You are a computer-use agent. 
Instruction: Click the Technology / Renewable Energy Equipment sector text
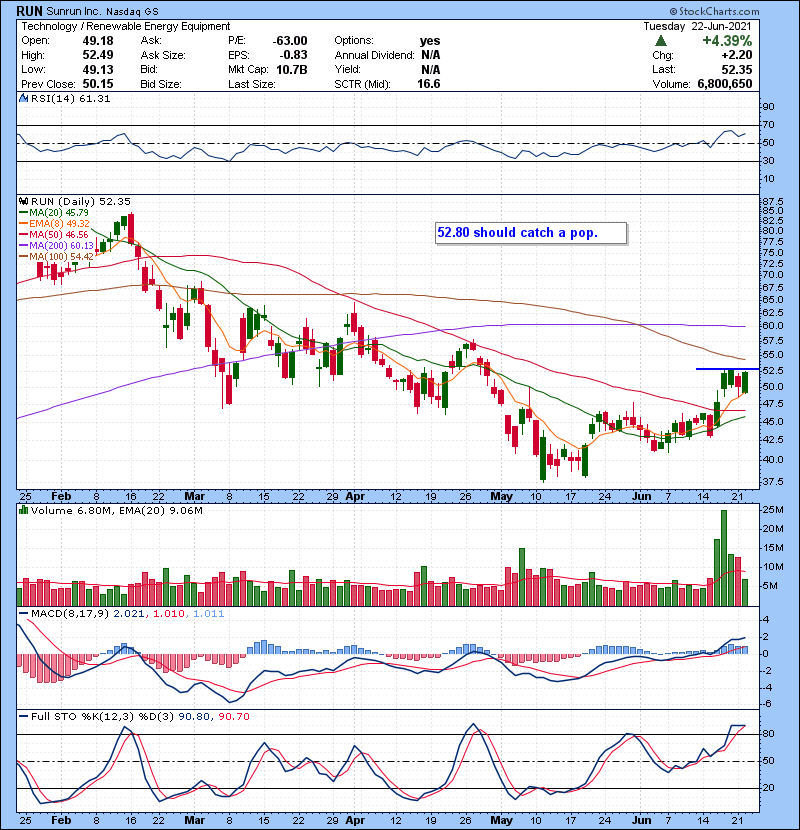click(x=125, y=26)
